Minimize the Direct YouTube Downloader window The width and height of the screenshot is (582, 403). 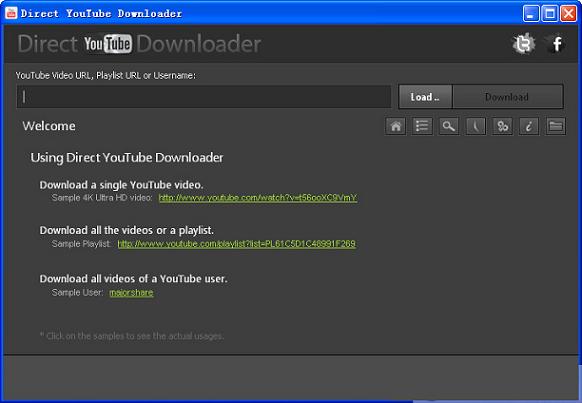[x=531, y=14]
